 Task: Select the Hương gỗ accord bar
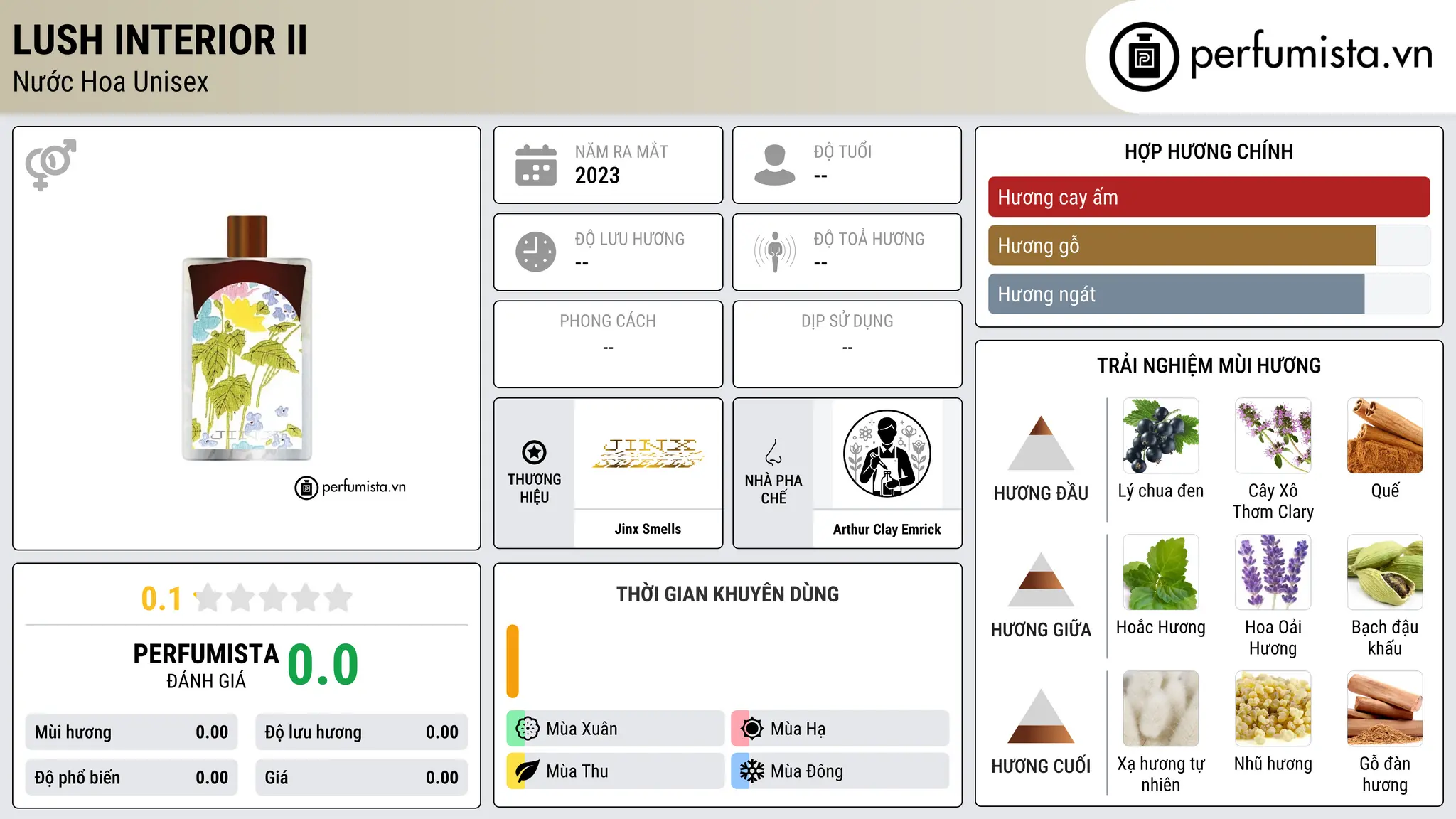click(x=1209, y=245)
